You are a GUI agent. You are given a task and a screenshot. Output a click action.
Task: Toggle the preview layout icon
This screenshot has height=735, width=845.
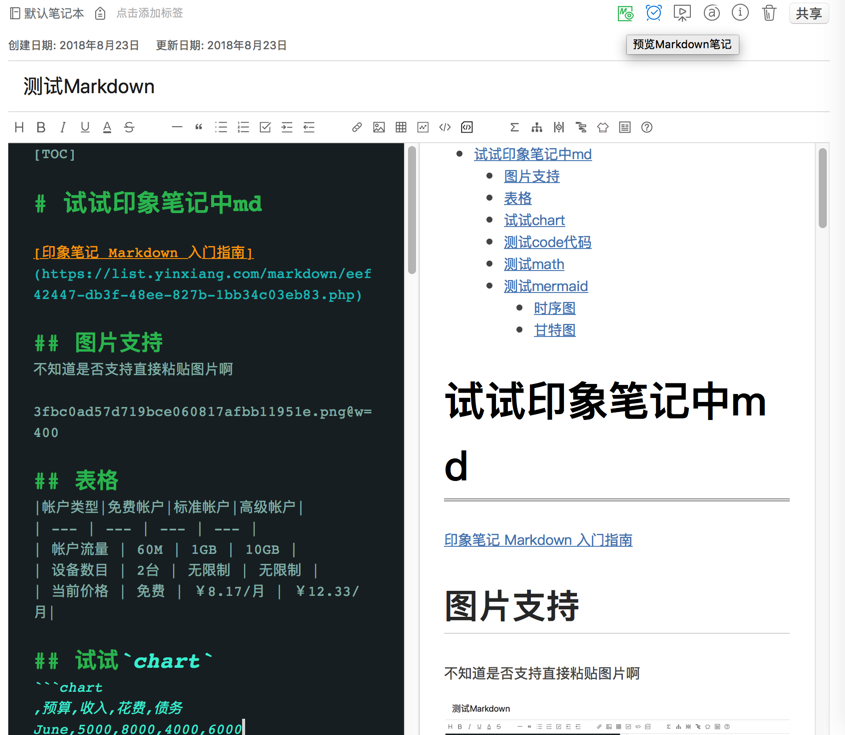tap(625, 127)
